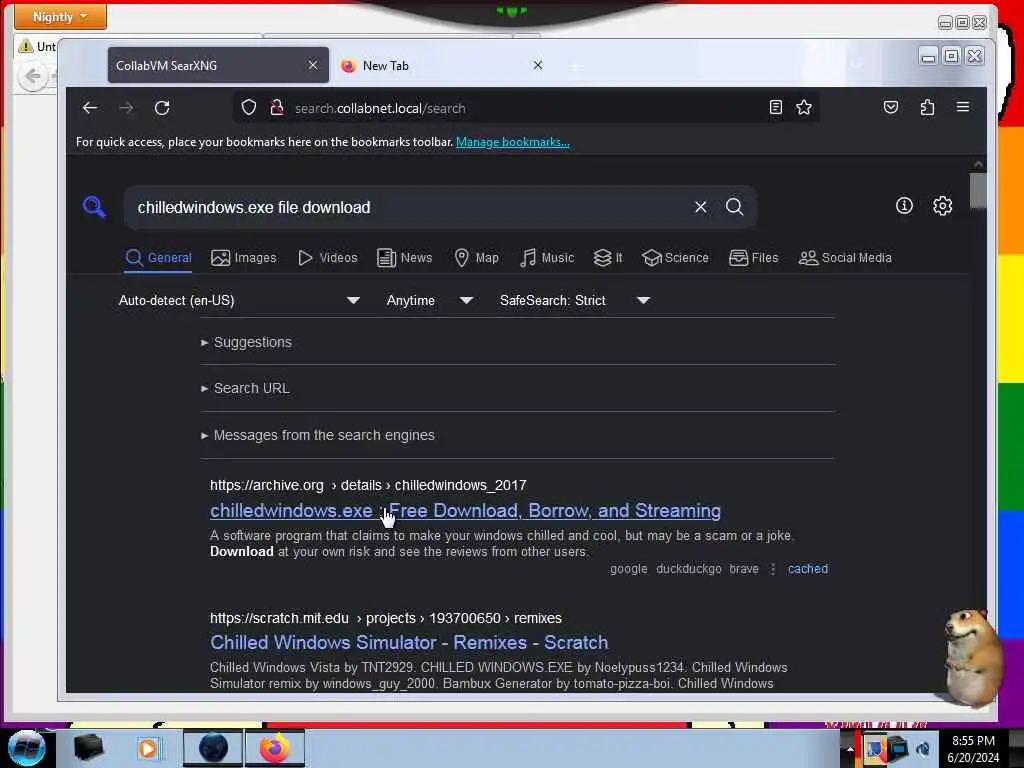The height and width of the screenshot is (768, 1024).
Task: Open the Anytime time range dropdown
Action: (429, 300)
